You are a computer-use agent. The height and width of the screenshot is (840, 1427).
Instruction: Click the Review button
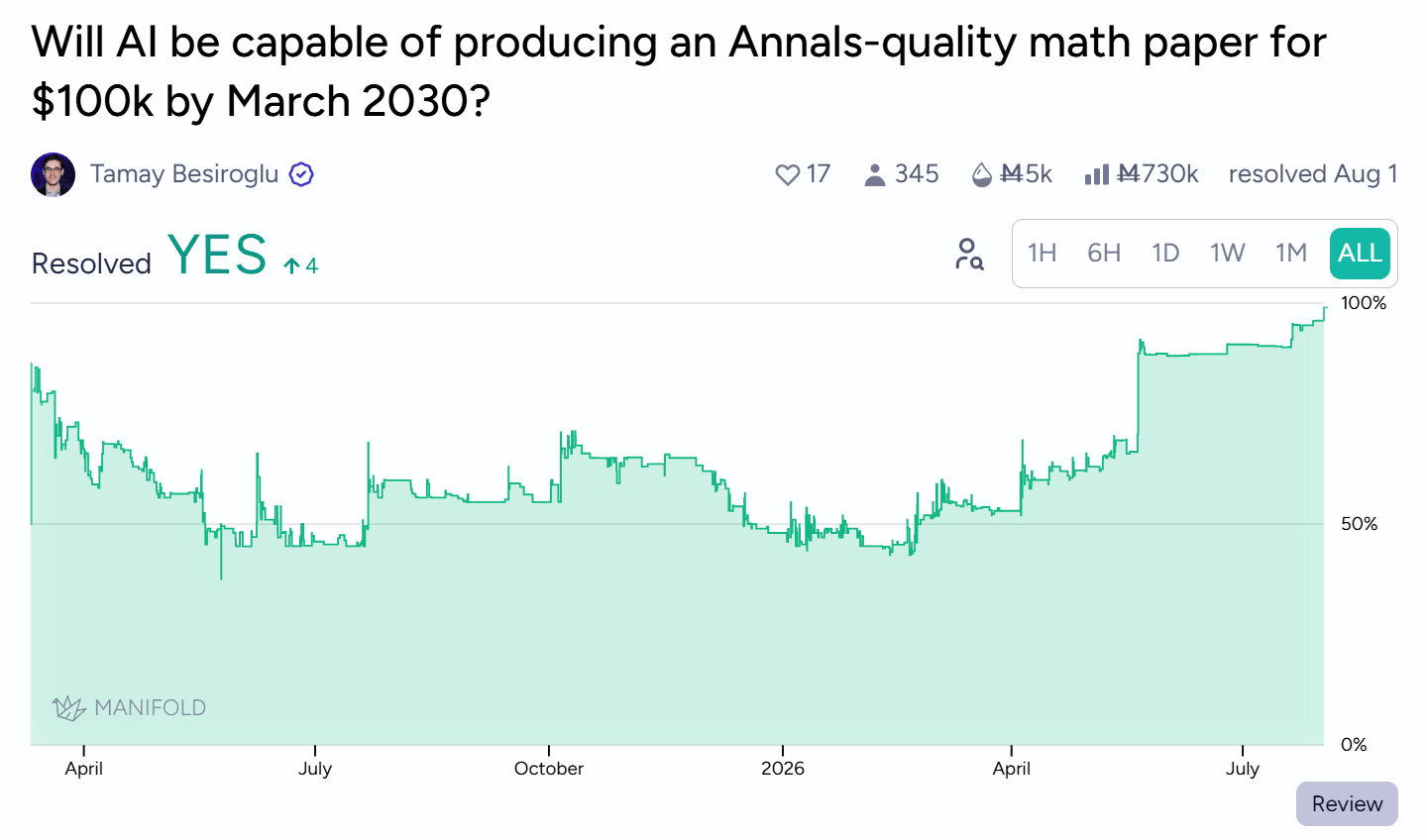tap(1347, 803)
